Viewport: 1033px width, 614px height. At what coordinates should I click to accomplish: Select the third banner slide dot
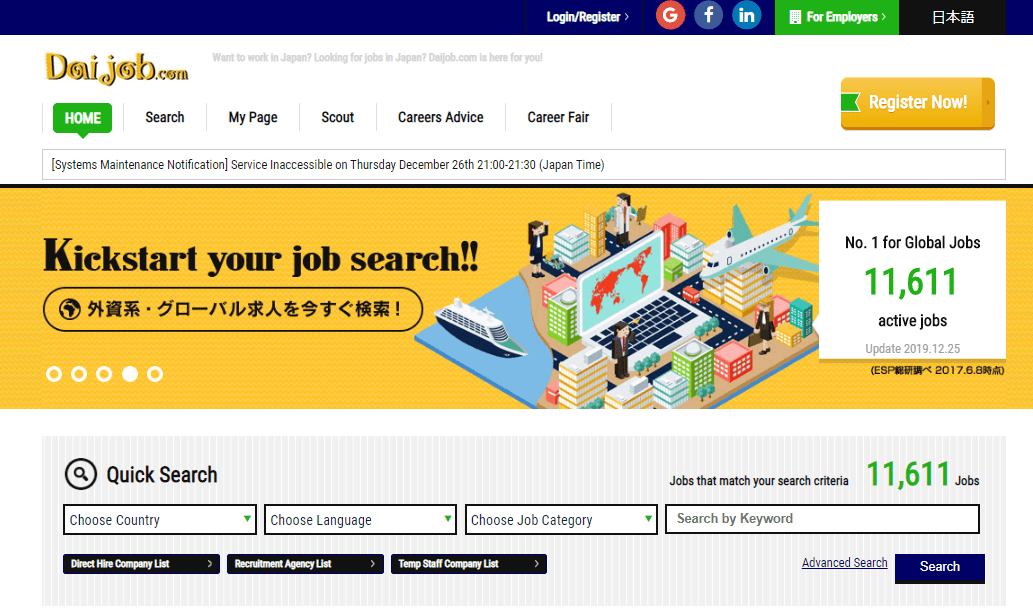click(104, 374)
